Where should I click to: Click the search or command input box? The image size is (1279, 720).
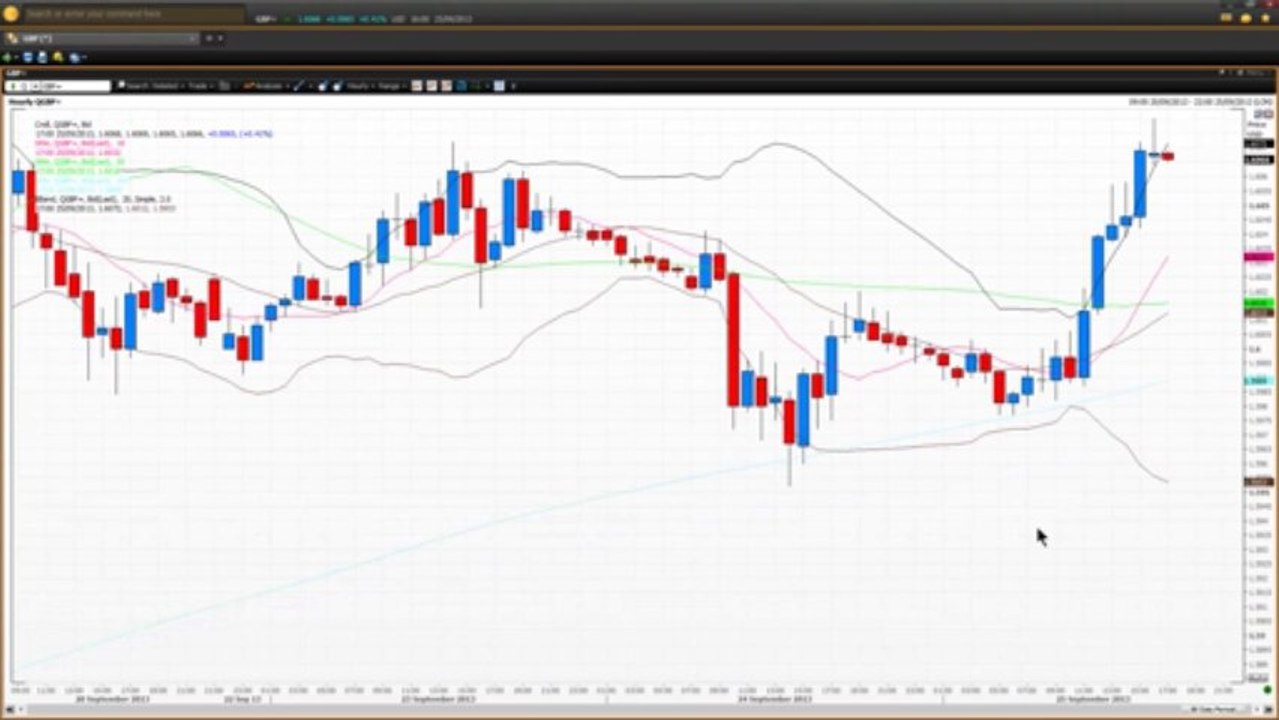134,14
